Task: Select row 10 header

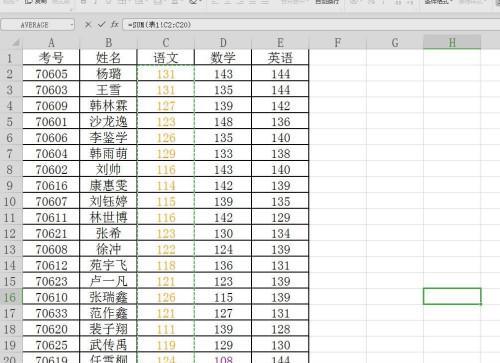Action: [x=10, y=201]
